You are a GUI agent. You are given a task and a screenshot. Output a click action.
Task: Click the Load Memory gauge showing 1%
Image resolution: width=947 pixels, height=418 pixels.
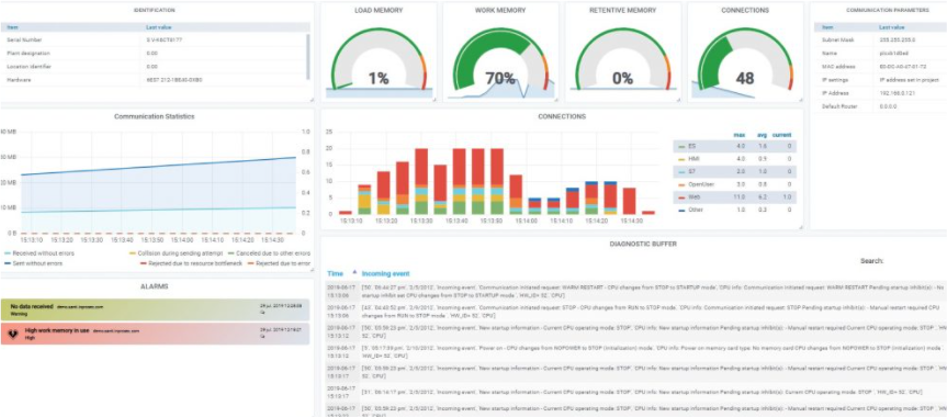click(378, 65)
